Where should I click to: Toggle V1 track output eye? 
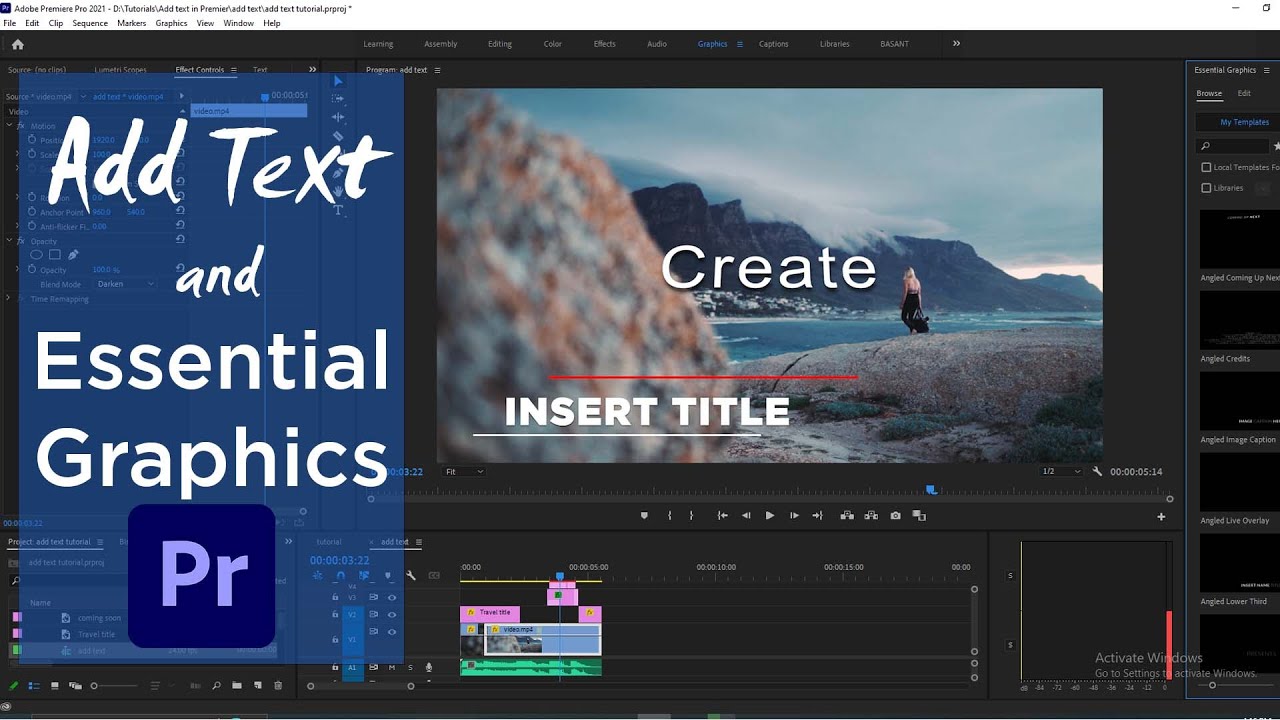(x=392, y=632)
